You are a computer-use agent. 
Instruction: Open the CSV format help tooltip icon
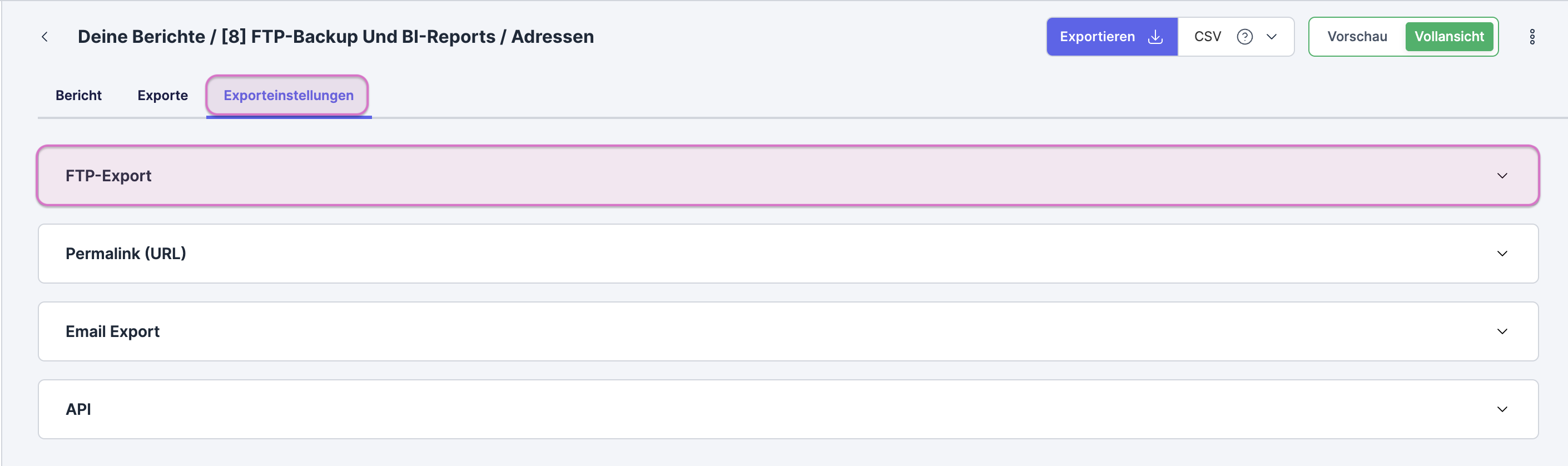pos(1246,37)
